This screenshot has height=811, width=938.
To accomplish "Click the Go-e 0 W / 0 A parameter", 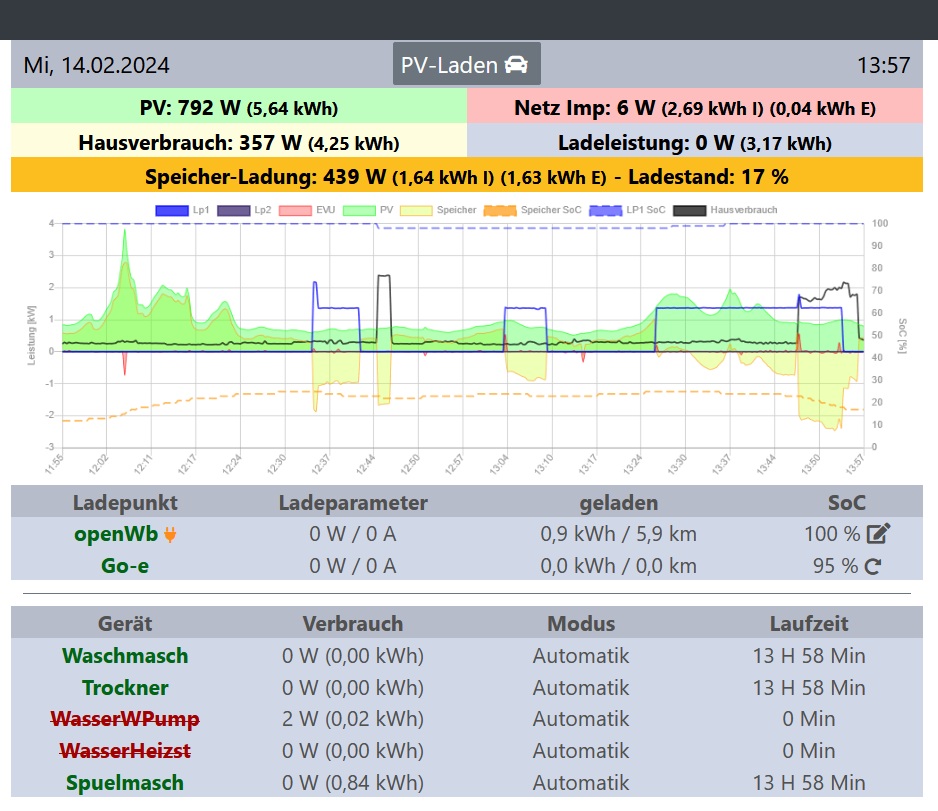I will (x=353, y=566).
